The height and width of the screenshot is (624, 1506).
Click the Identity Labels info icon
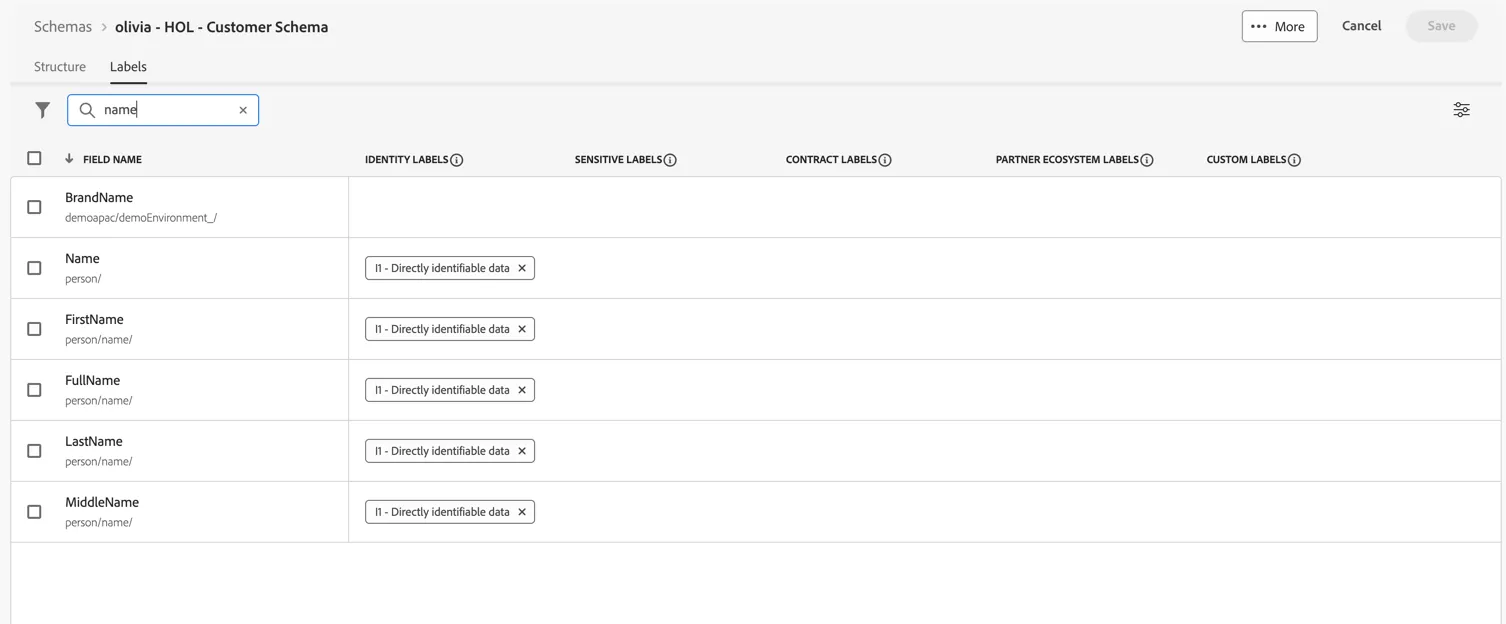(457, 160)
